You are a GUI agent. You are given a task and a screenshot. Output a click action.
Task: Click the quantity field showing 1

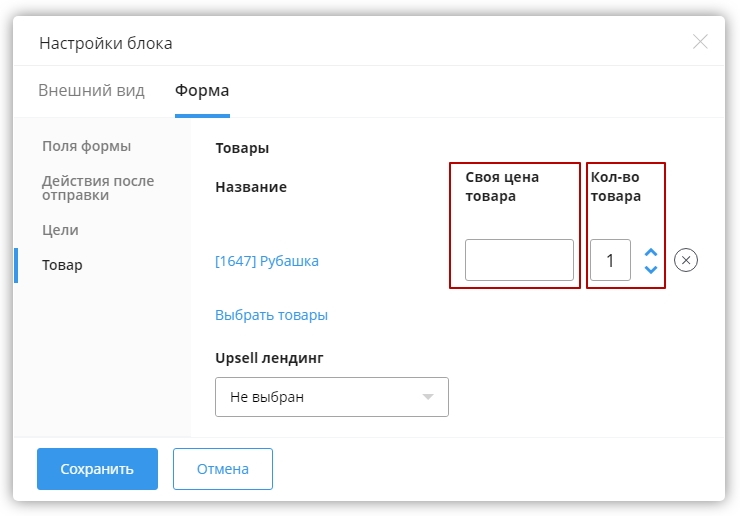[x=610, y=260]
